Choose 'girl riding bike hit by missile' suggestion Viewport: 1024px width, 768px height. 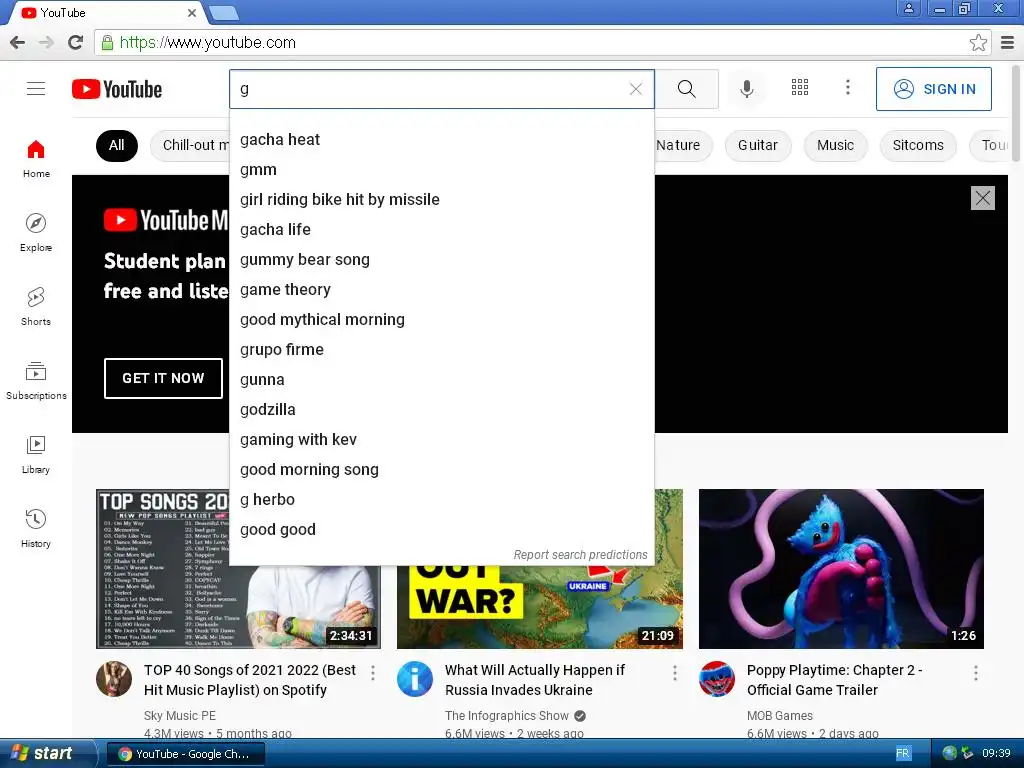coord(441,200)
